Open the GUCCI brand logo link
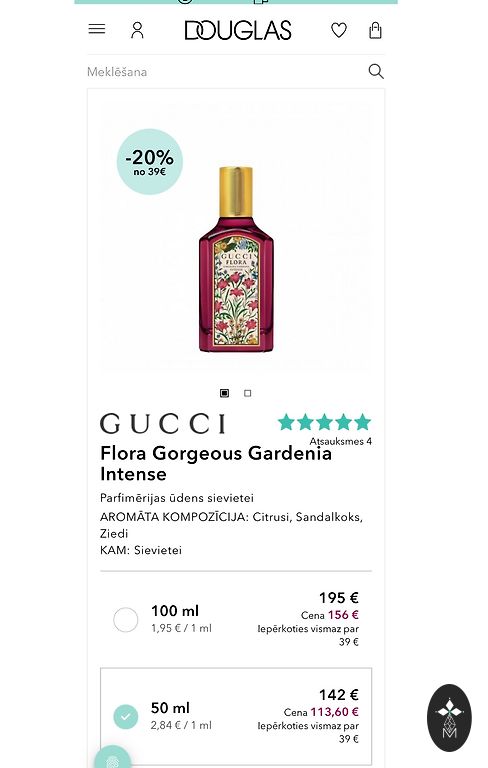Viewport: 488px width, 768px height. tap(163, 424)
